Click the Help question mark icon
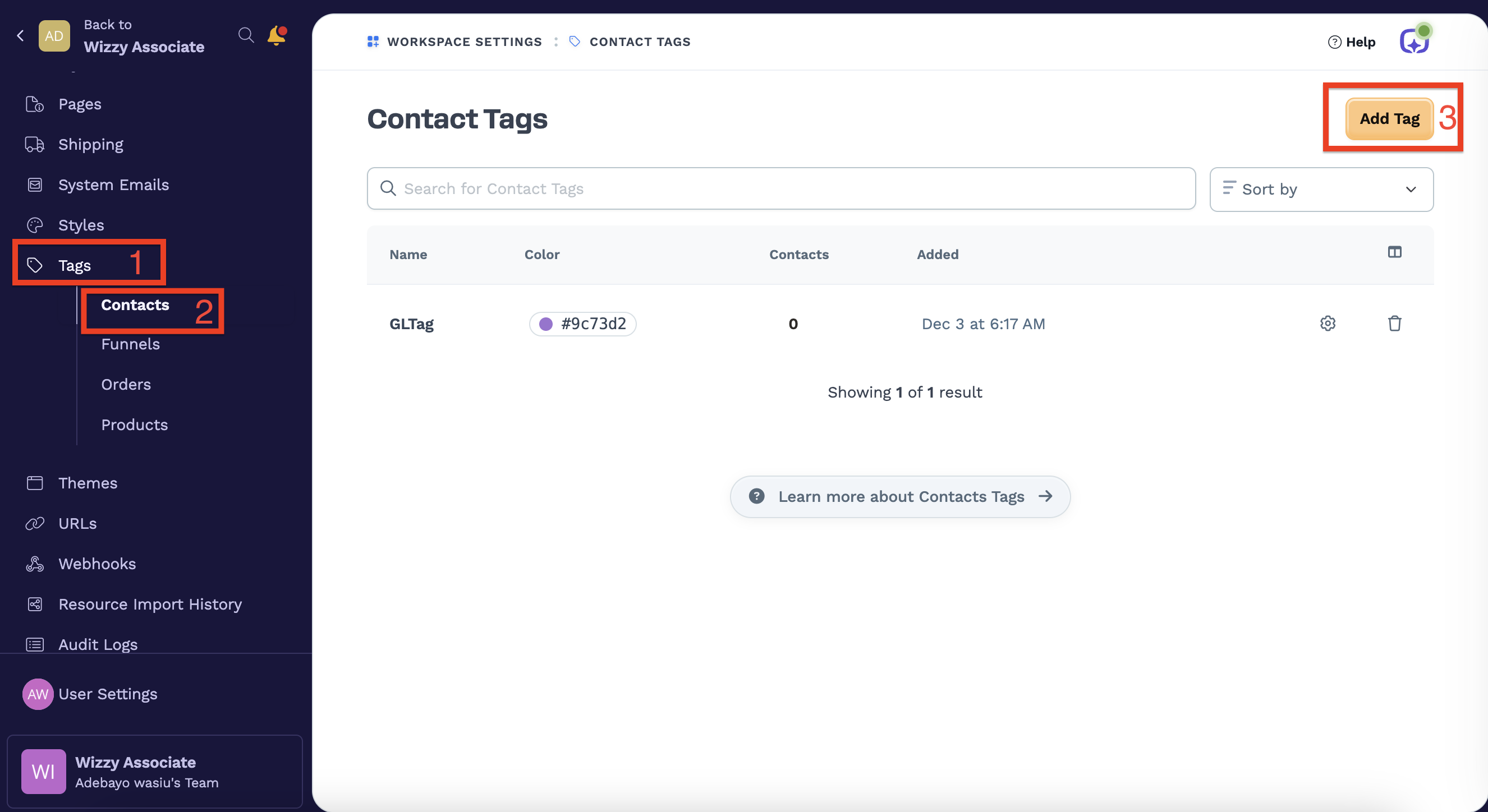1488x812 pixels. pyautogui.click(x=1334, y=42)
